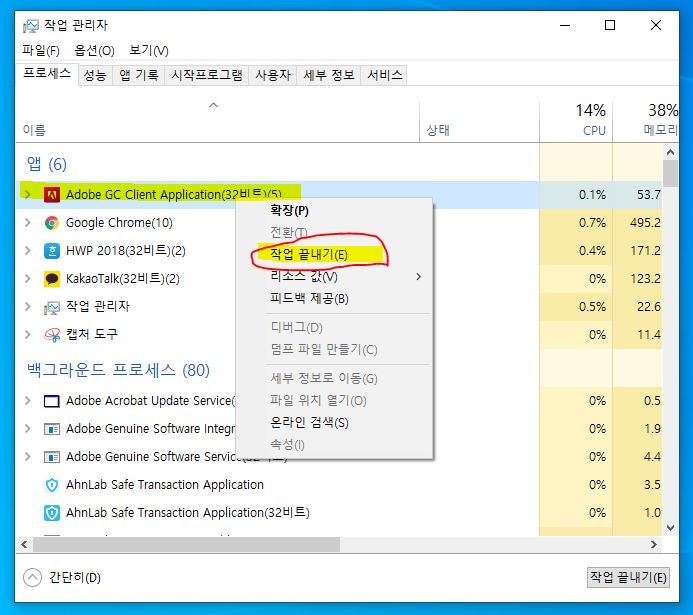693x615 pixels.
Task: Expand the Google Chrome(10) process group
Action: (x=27, y=223)
